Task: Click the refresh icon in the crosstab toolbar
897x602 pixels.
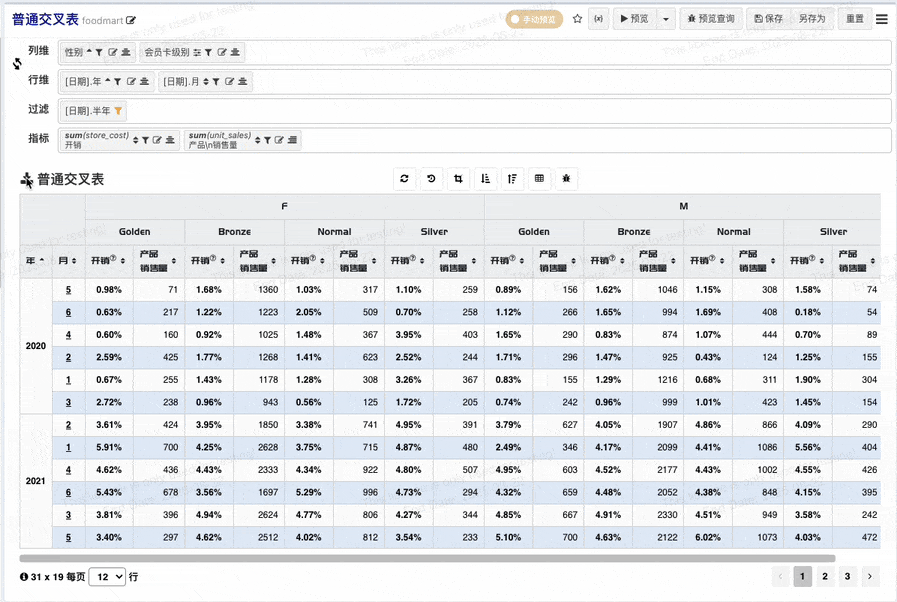Action: click(404, 179)
